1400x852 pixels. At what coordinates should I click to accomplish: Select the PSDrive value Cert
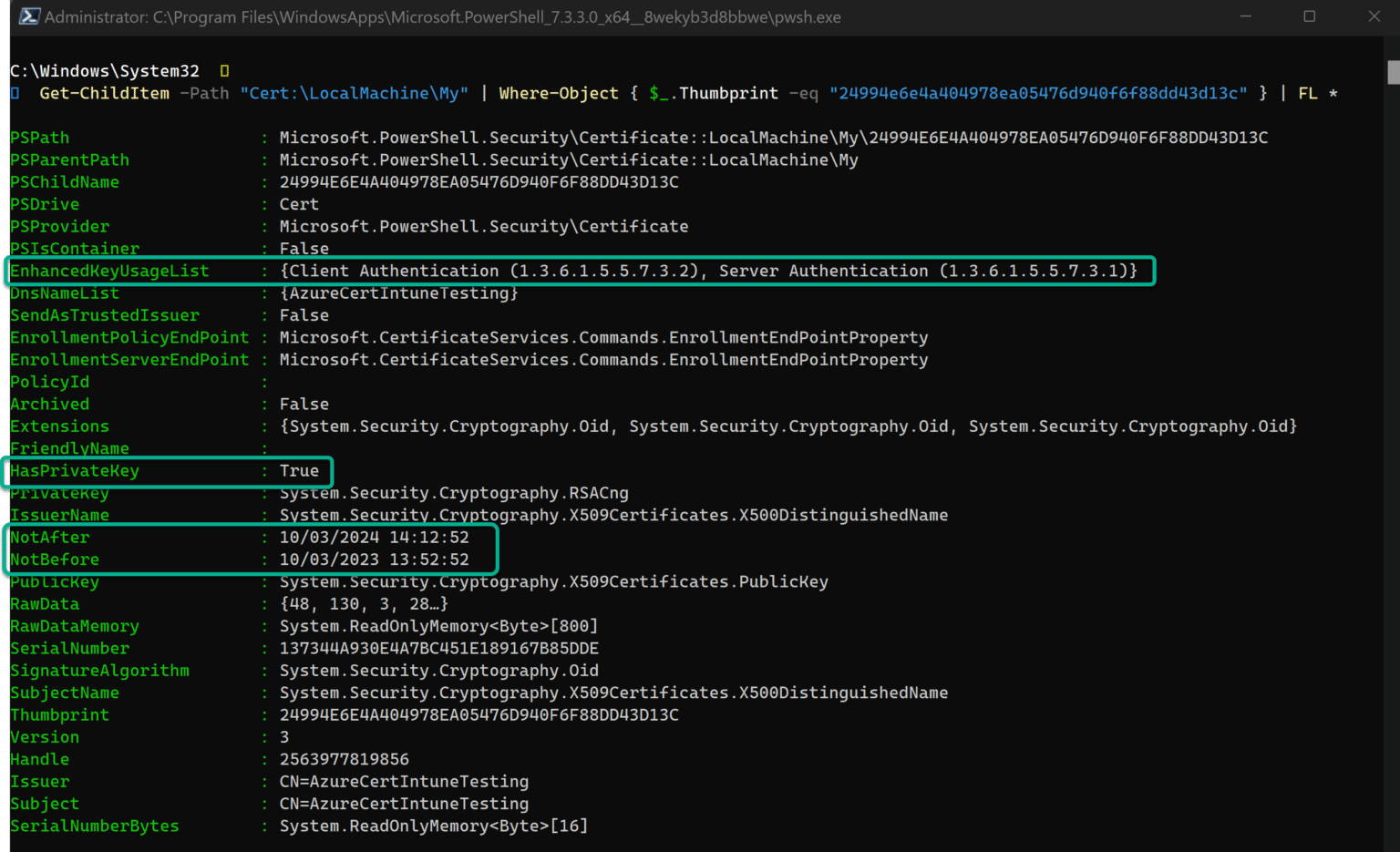pyautogui.click(x=298, y=204)
